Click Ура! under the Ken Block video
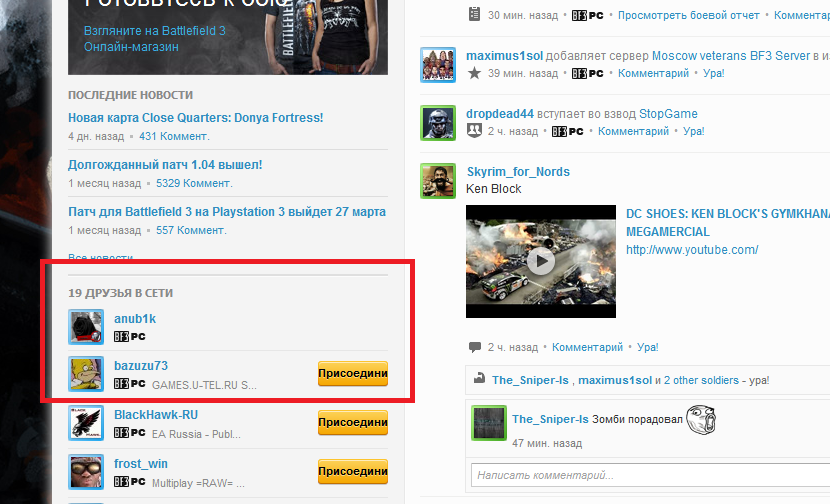The image size is (830, 504). click(647, 347)
